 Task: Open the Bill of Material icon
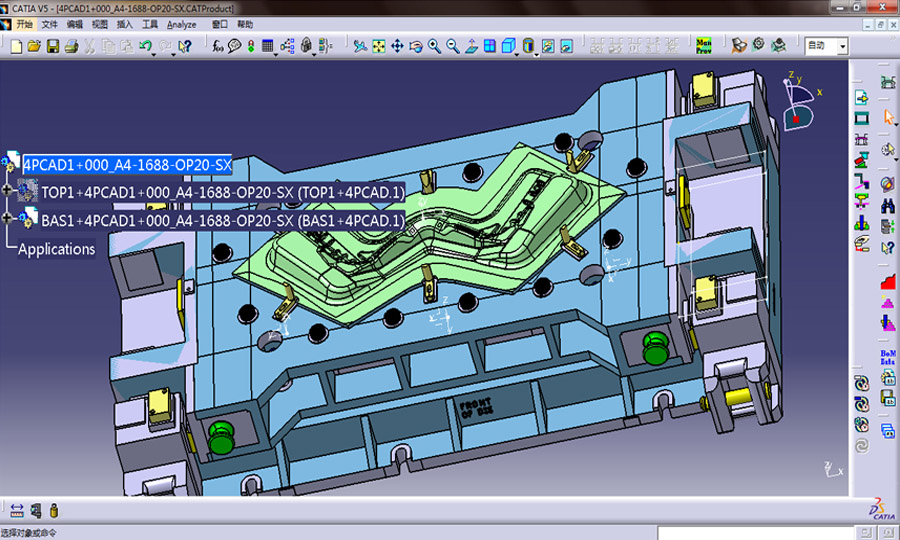click(x=887, y=357)
